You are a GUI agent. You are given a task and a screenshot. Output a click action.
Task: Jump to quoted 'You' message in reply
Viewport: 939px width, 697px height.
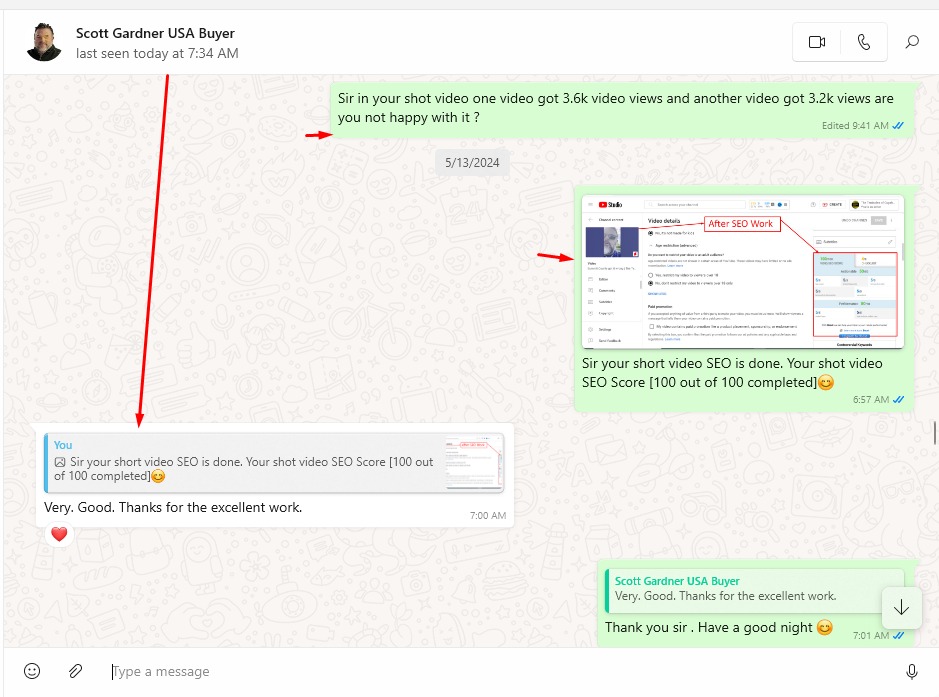tap(245, 462)
